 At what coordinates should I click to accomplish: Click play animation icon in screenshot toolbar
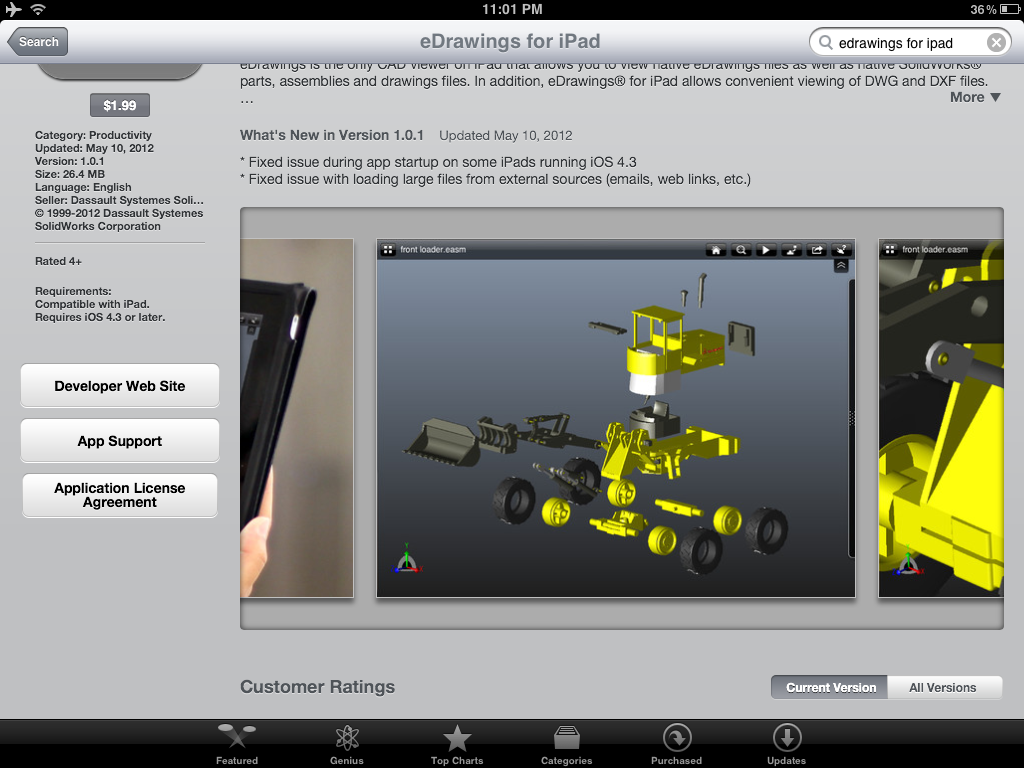[x=766, y=249]
